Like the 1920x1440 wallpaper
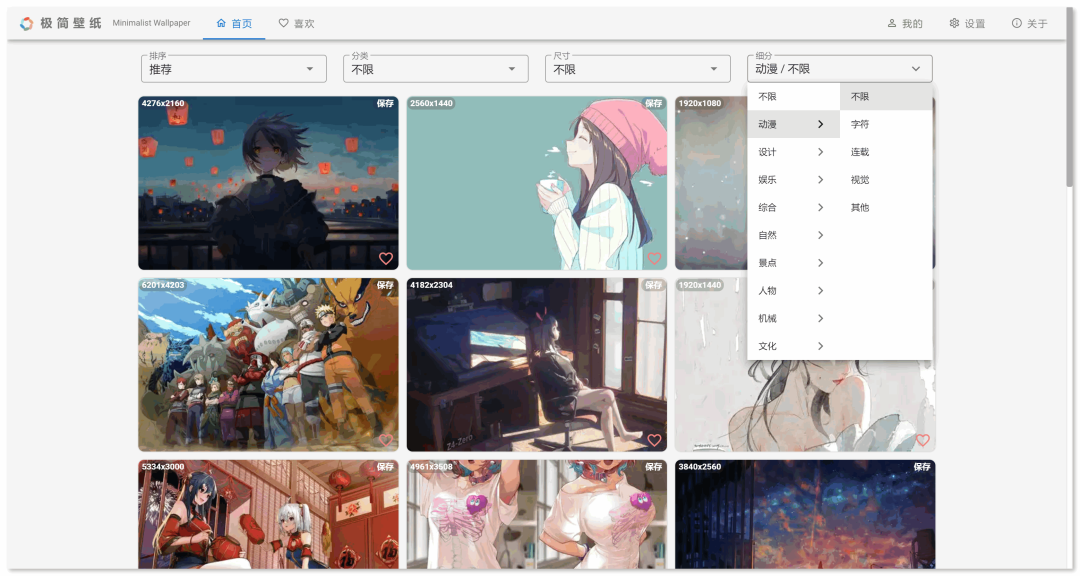 point(923,440)
